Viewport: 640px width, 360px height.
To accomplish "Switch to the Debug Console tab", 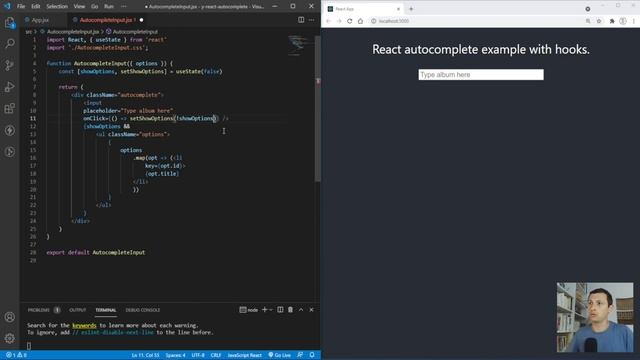I will (x=142, y=310).
